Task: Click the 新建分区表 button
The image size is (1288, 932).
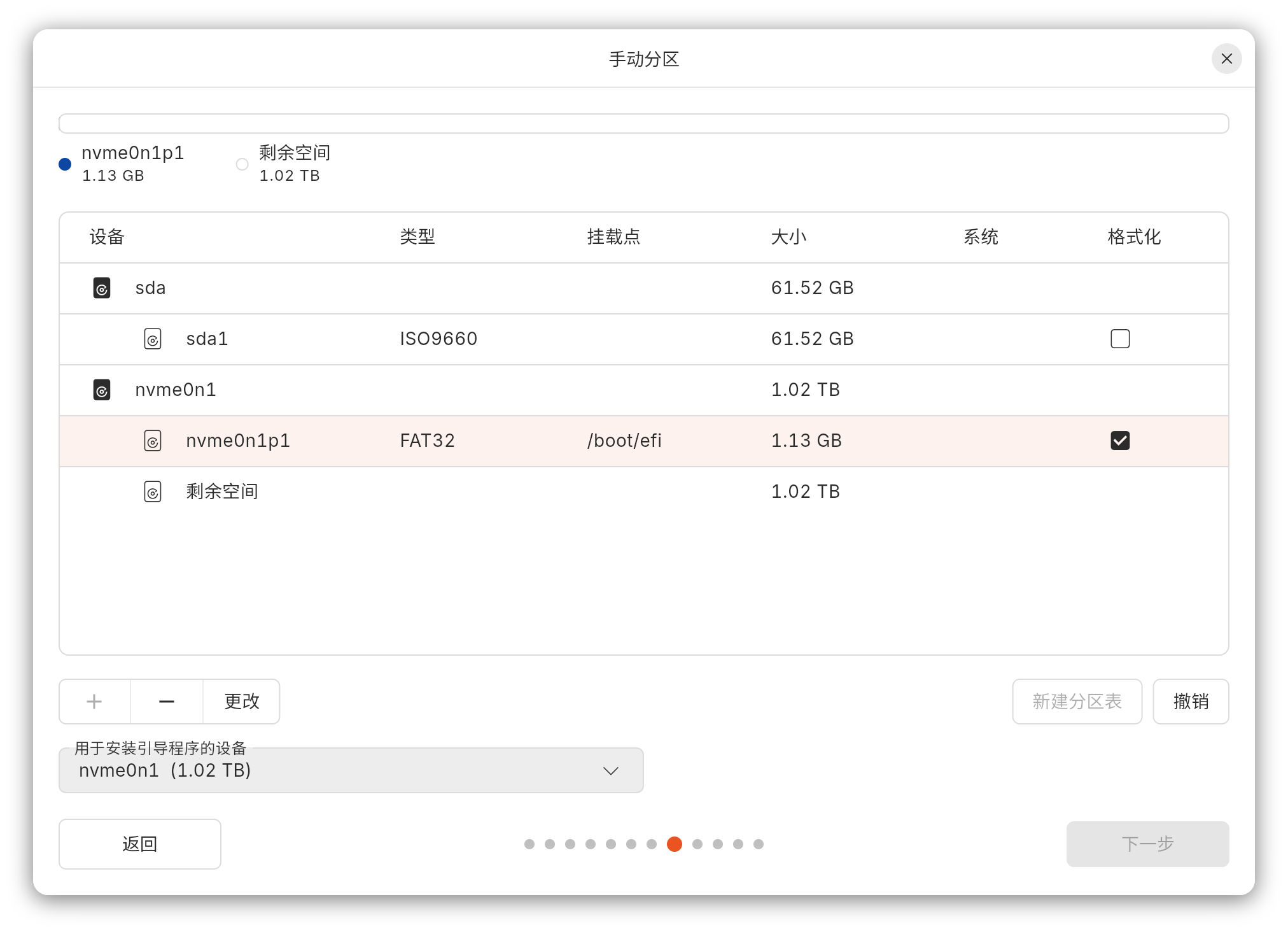Action: tap(1077, 702)
